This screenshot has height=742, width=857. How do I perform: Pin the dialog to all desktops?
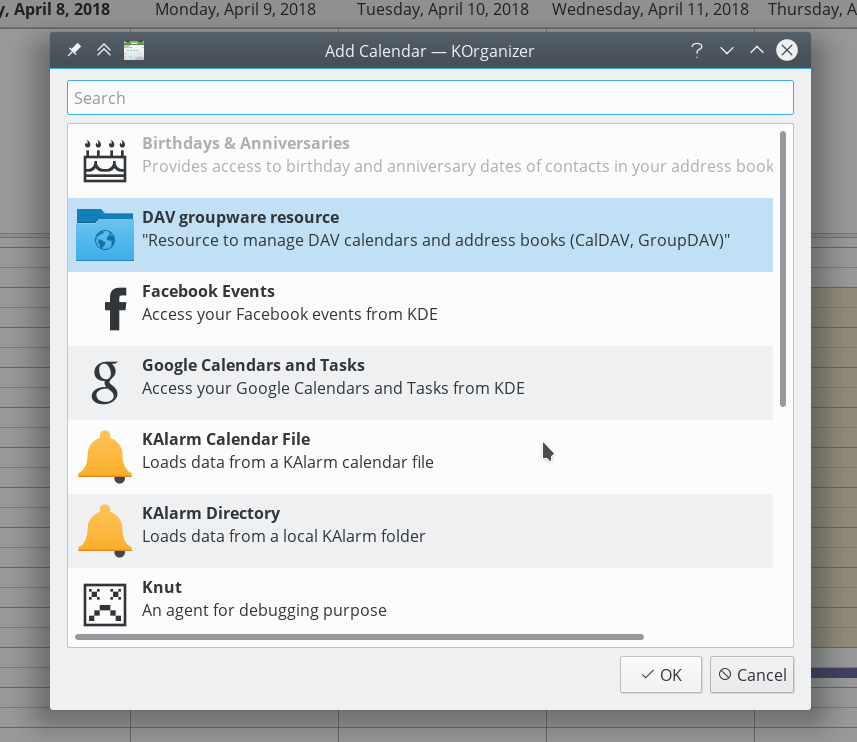click(x=73, y=49)
